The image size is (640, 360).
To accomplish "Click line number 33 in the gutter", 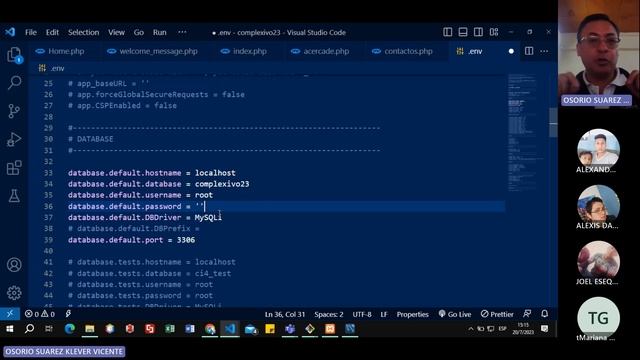I will (x=48, y=173).
